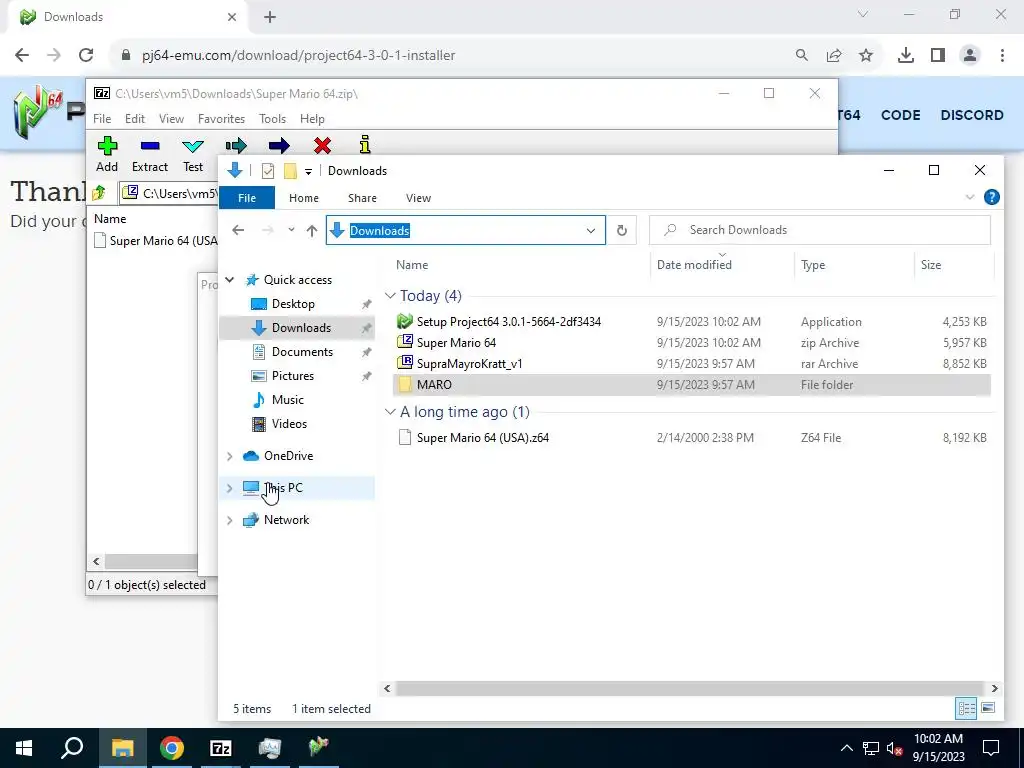Click the Chrome reload button
The width and height of the screenshot is (1024, 768).
[x=86, y=56]
